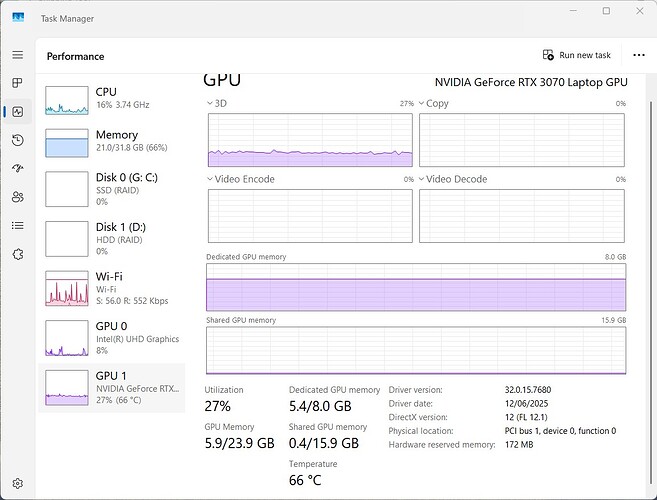Open the hamburger navigation menu

[x=18, y=55]
